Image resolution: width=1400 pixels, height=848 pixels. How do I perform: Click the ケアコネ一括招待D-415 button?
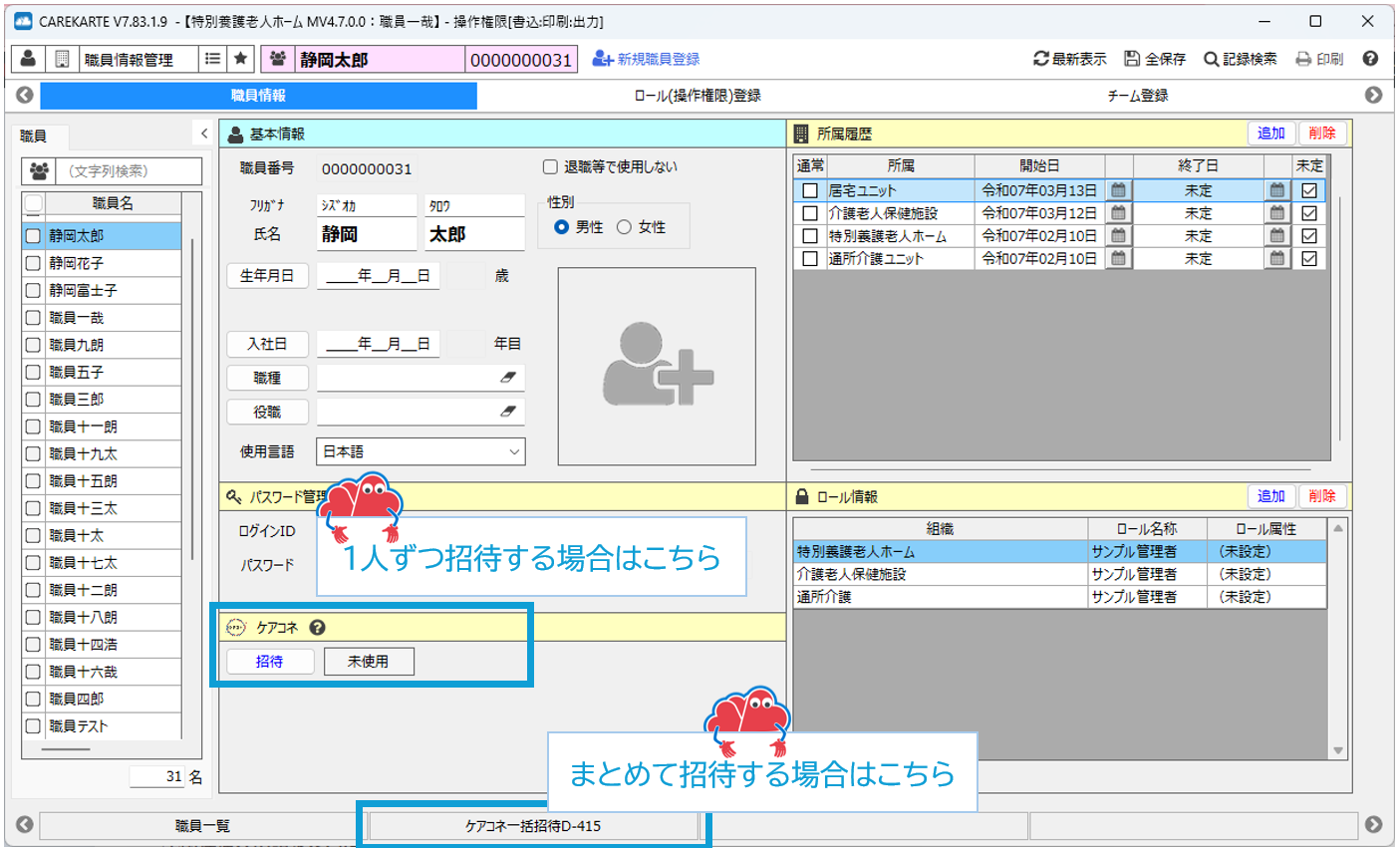tap(533, 825)
